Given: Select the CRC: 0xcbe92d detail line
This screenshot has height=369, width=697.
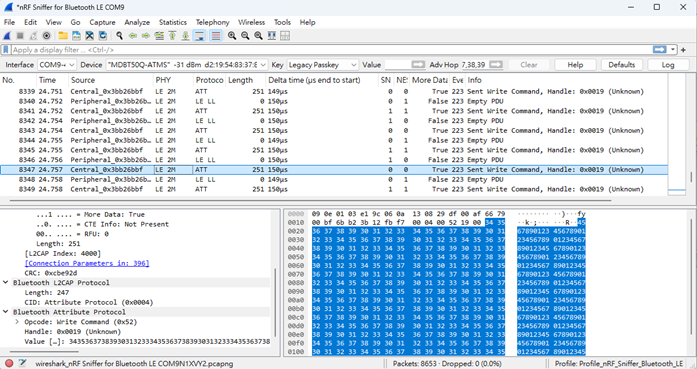Looking at the screenshot, I should (51, 273).
